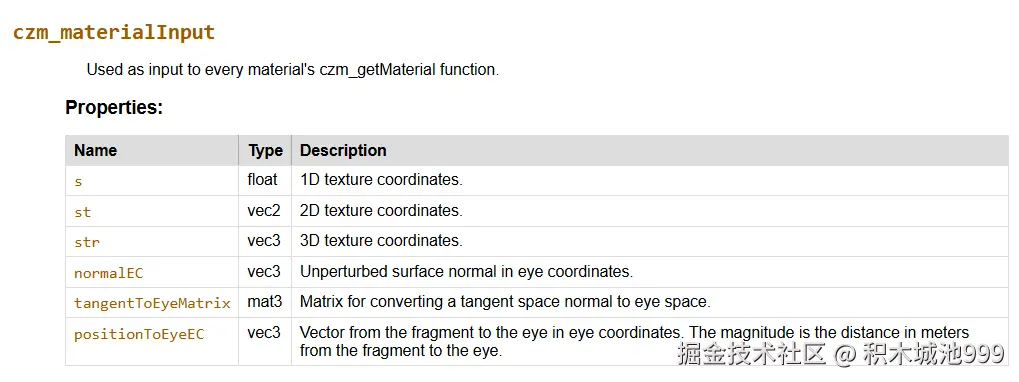Viewport: 1019px width, 382px height.
Task: Select the 's' property name
Action: pyautogui.click(x=78, y=181)
